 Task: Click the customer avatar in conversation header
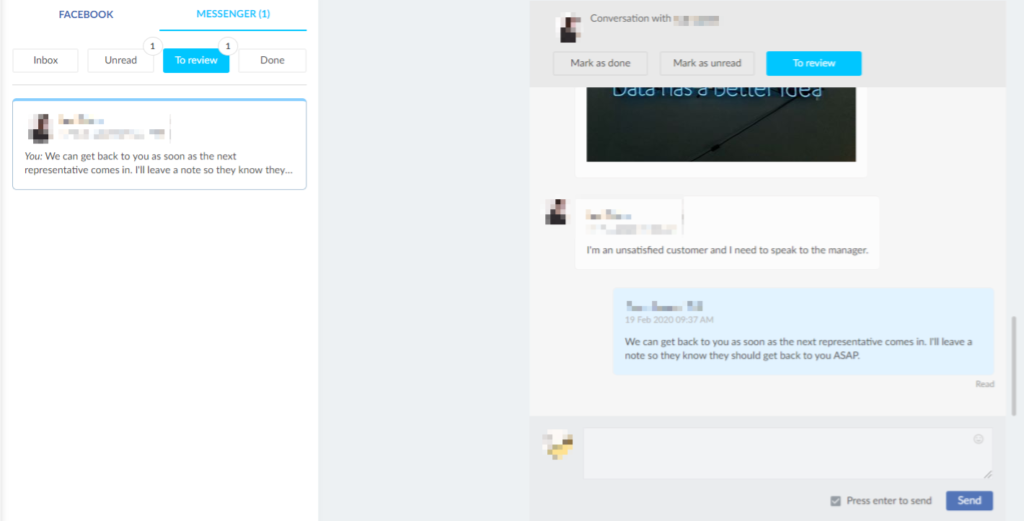point(569,28)
